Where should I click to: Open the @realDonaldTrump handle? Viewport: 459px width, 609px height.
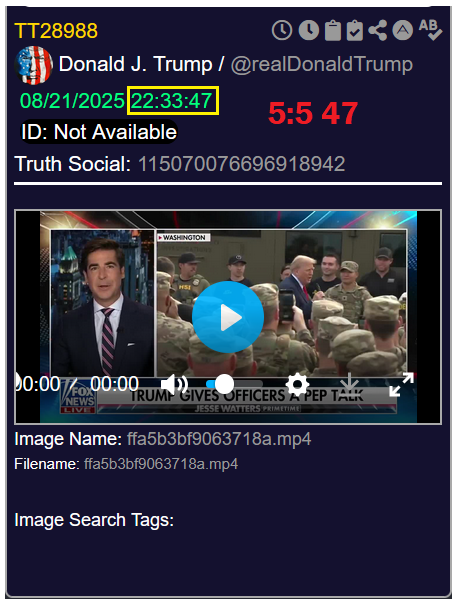coord(322,64)
